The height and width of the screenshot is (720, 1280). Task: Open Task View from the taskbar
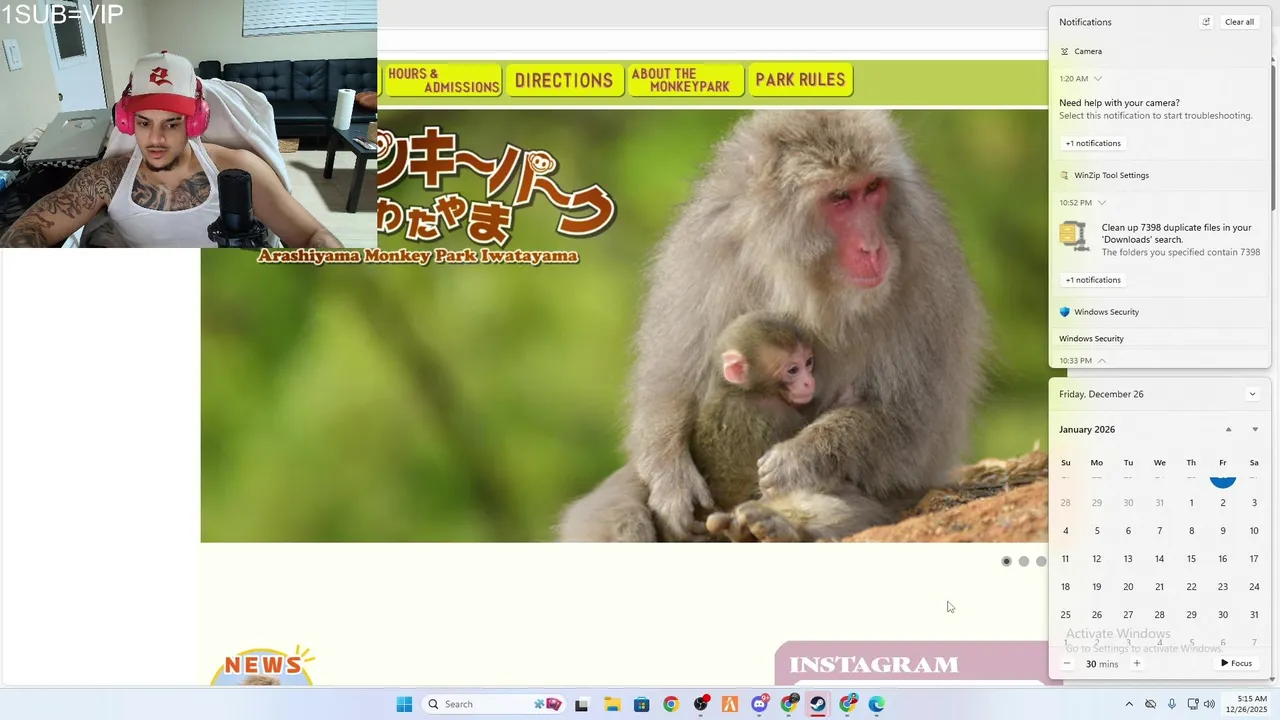[581, 704]
